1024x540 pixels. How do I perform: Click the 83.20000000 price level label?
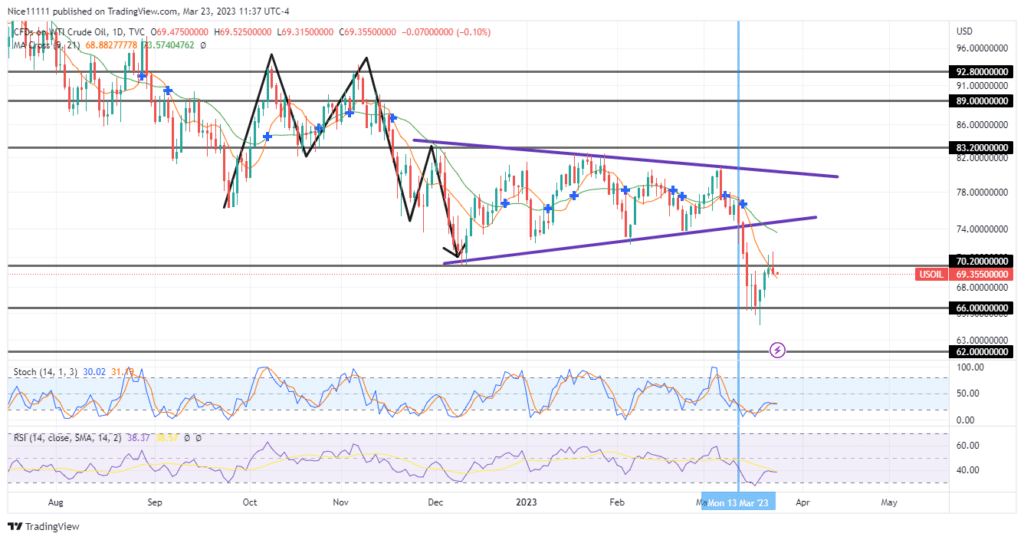[x=982, y=148]
